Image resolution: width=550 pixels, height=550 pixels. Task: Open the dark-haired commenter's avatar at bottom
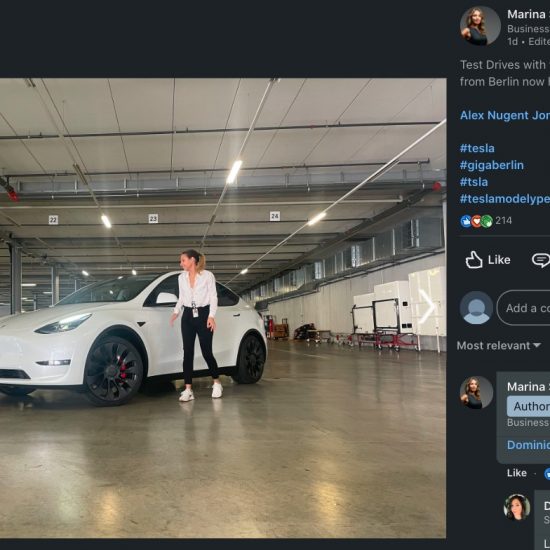517,507
